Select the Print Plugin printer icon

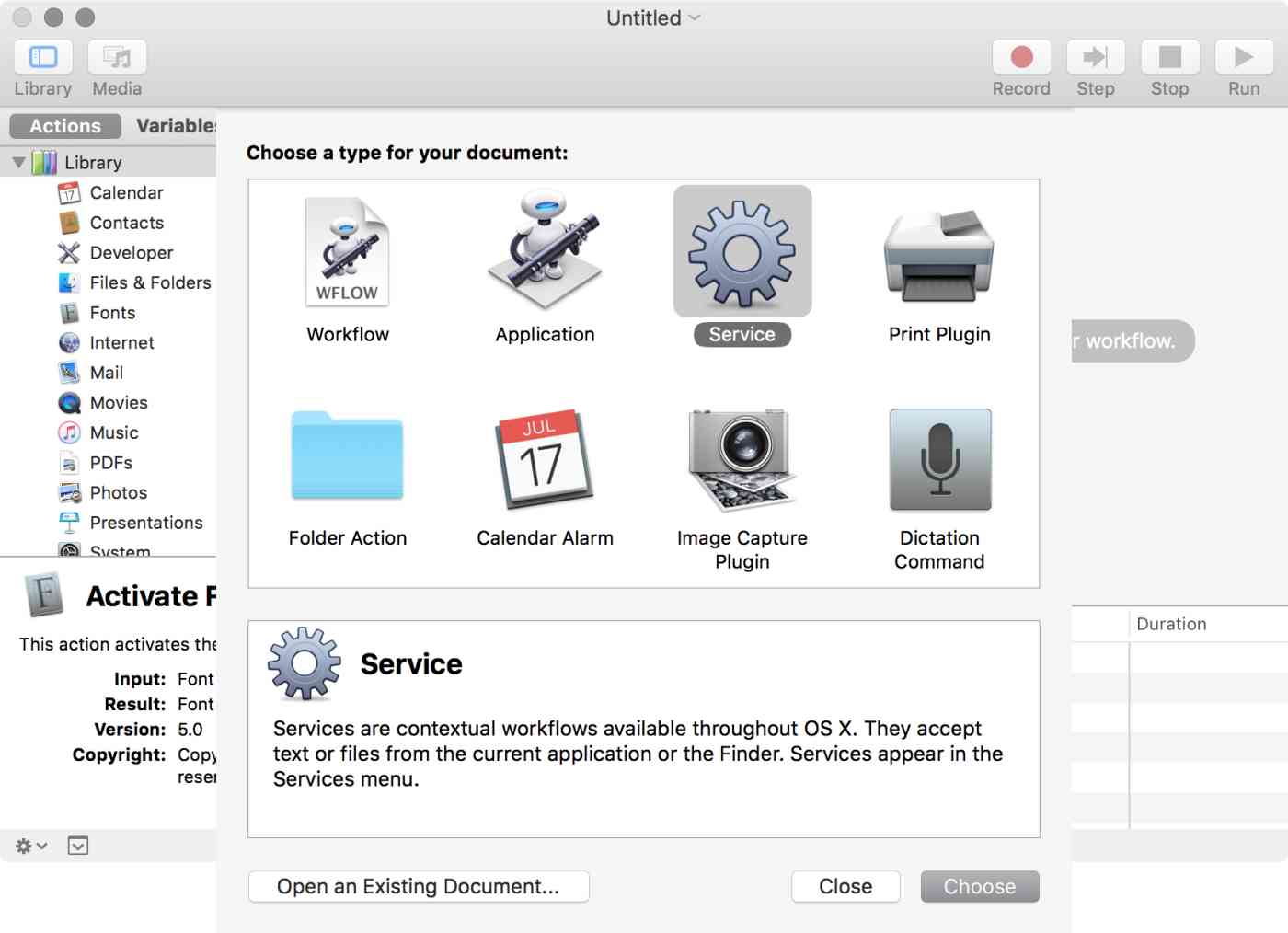pyautogui.click(x=939, y=256)
